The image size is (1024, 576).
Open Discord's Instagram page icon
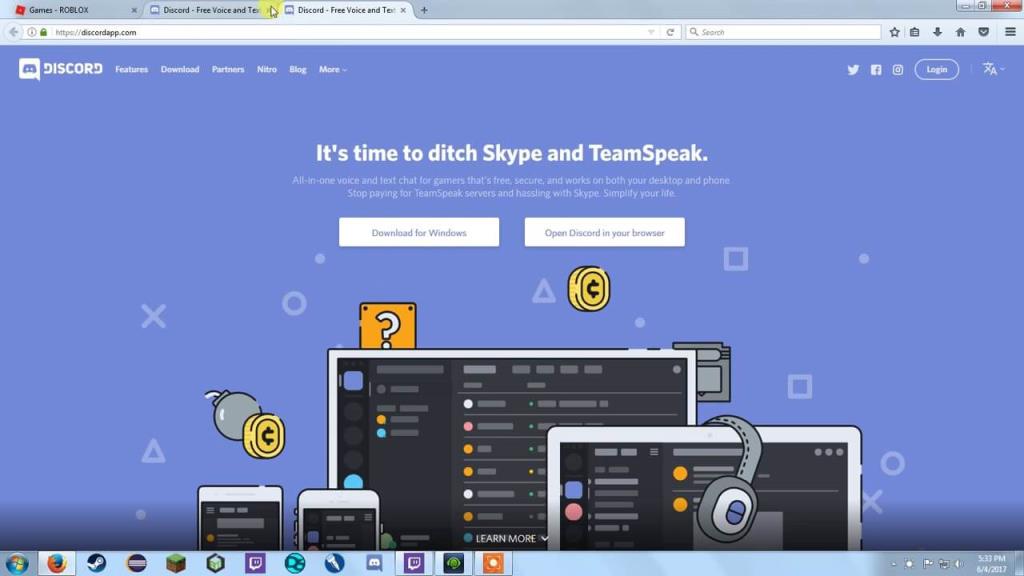(x=898, y=70)
